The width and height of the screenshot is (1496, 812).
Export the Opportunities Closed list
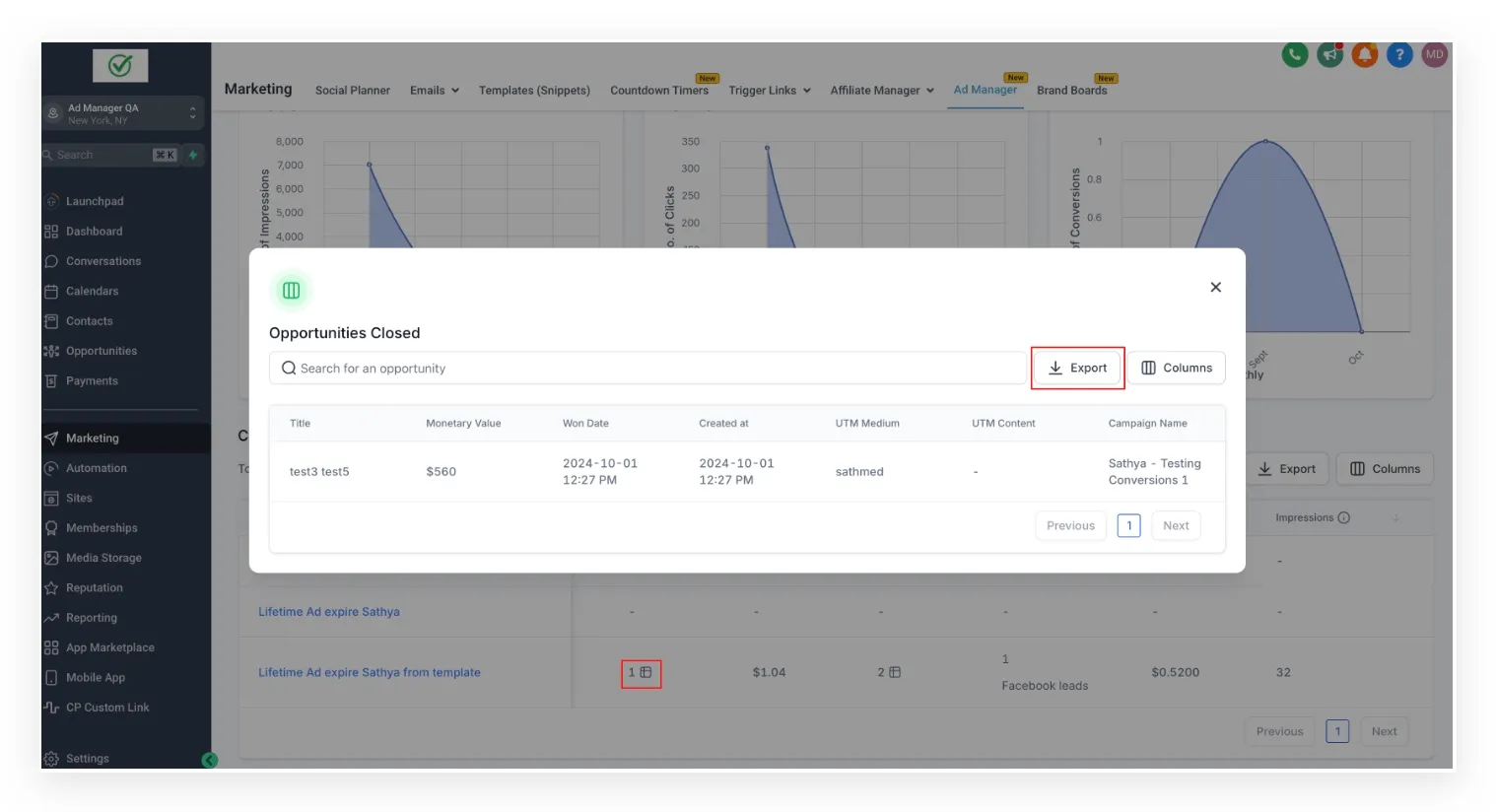pyautogui.click(x=1077, y=368)
